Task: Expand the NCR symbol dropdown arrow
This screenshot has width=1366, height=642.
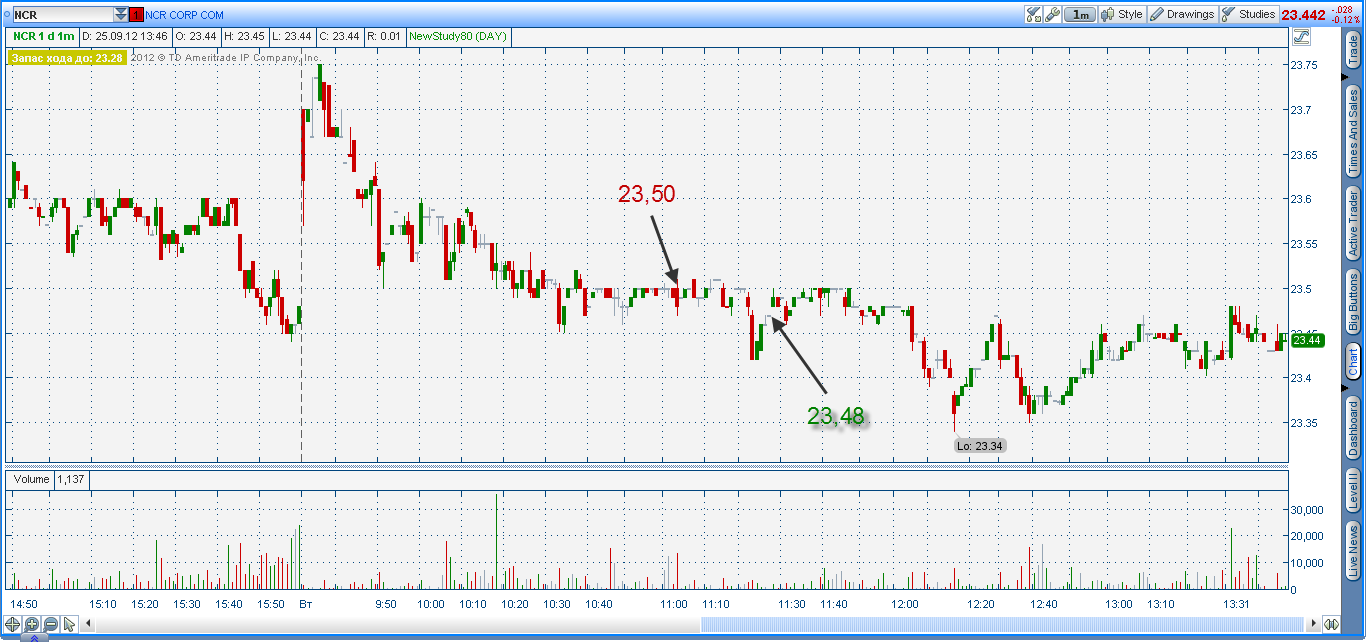Action: (x=121, y=15)
